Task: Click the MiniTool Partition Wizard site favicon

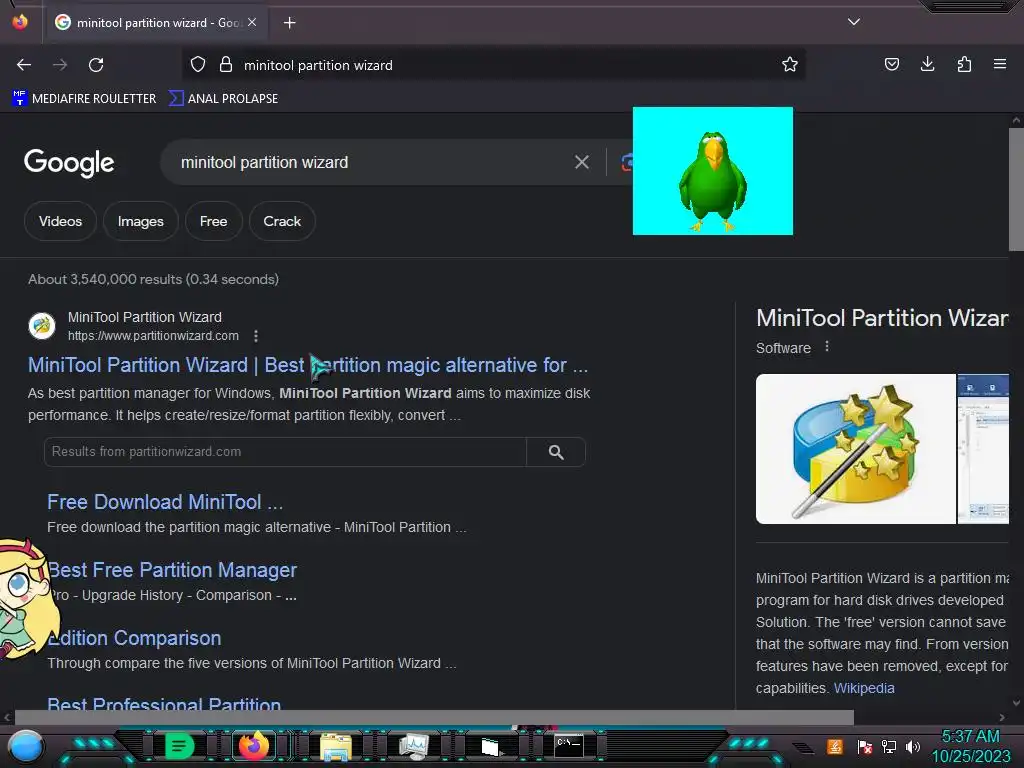Action: pos(42,326)
